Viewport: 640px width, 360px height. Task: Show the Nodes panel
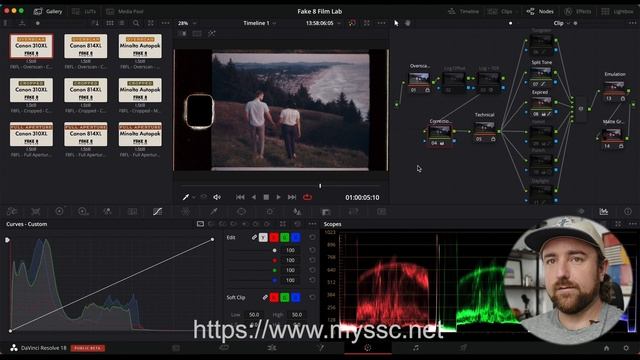click(540, 11)
